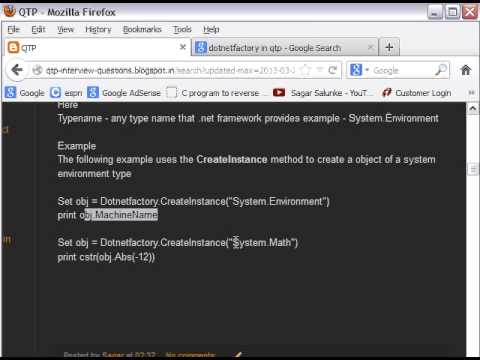The width and height of the screenshot is (480, 360).
Task: Click the Google favicon on search tab
Action: [201, 48]
